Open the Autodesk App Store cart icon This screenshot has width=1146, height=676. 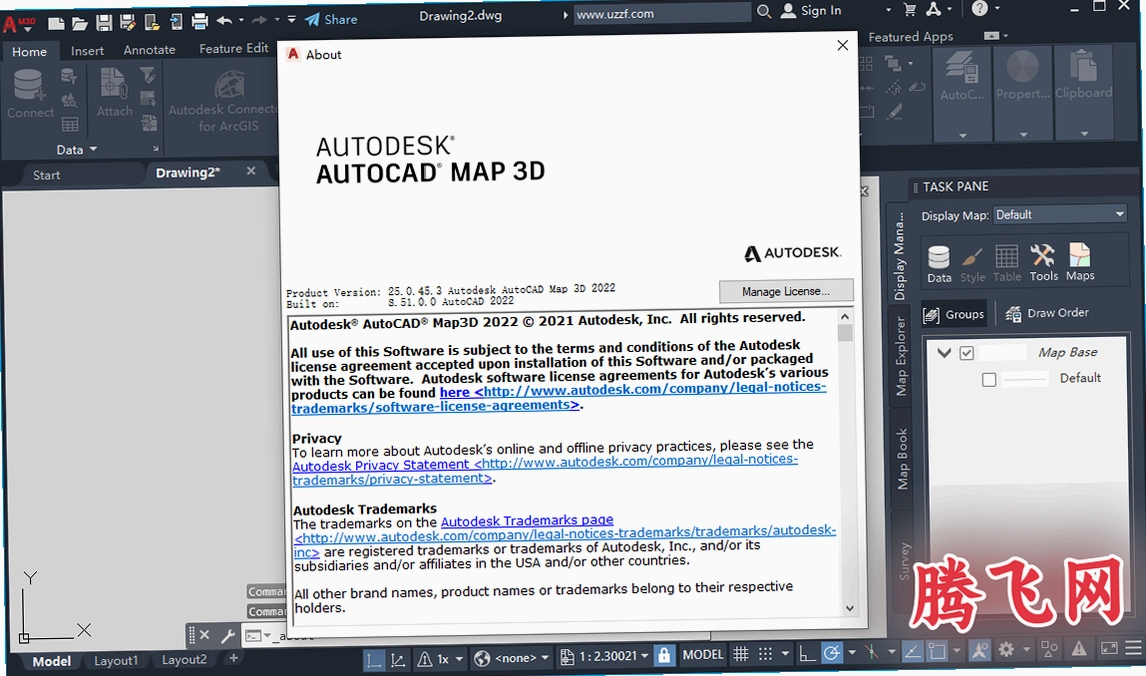tap(910, 10)
